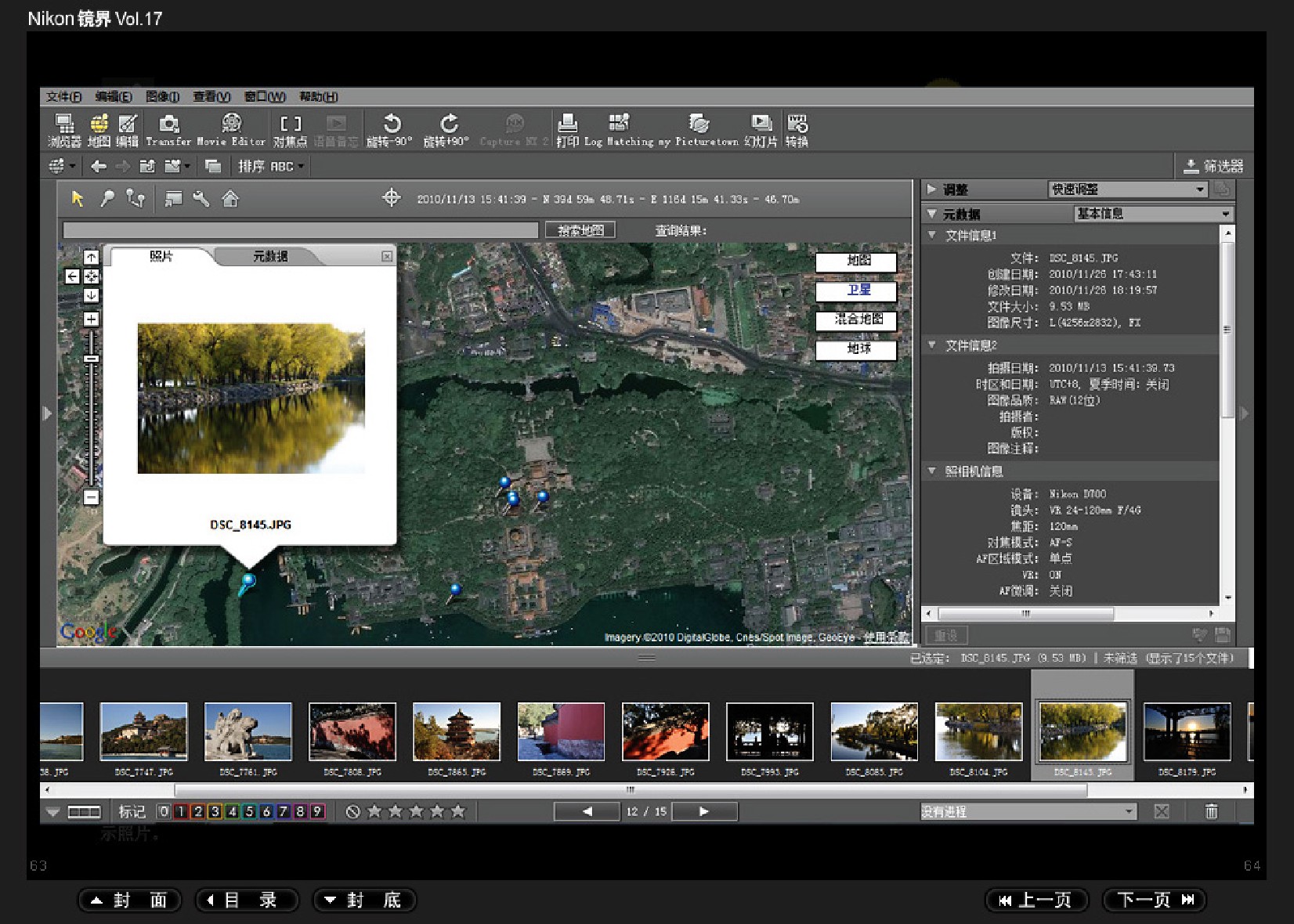Pan the map upward

pyautogui.click(x=91, y=257)
